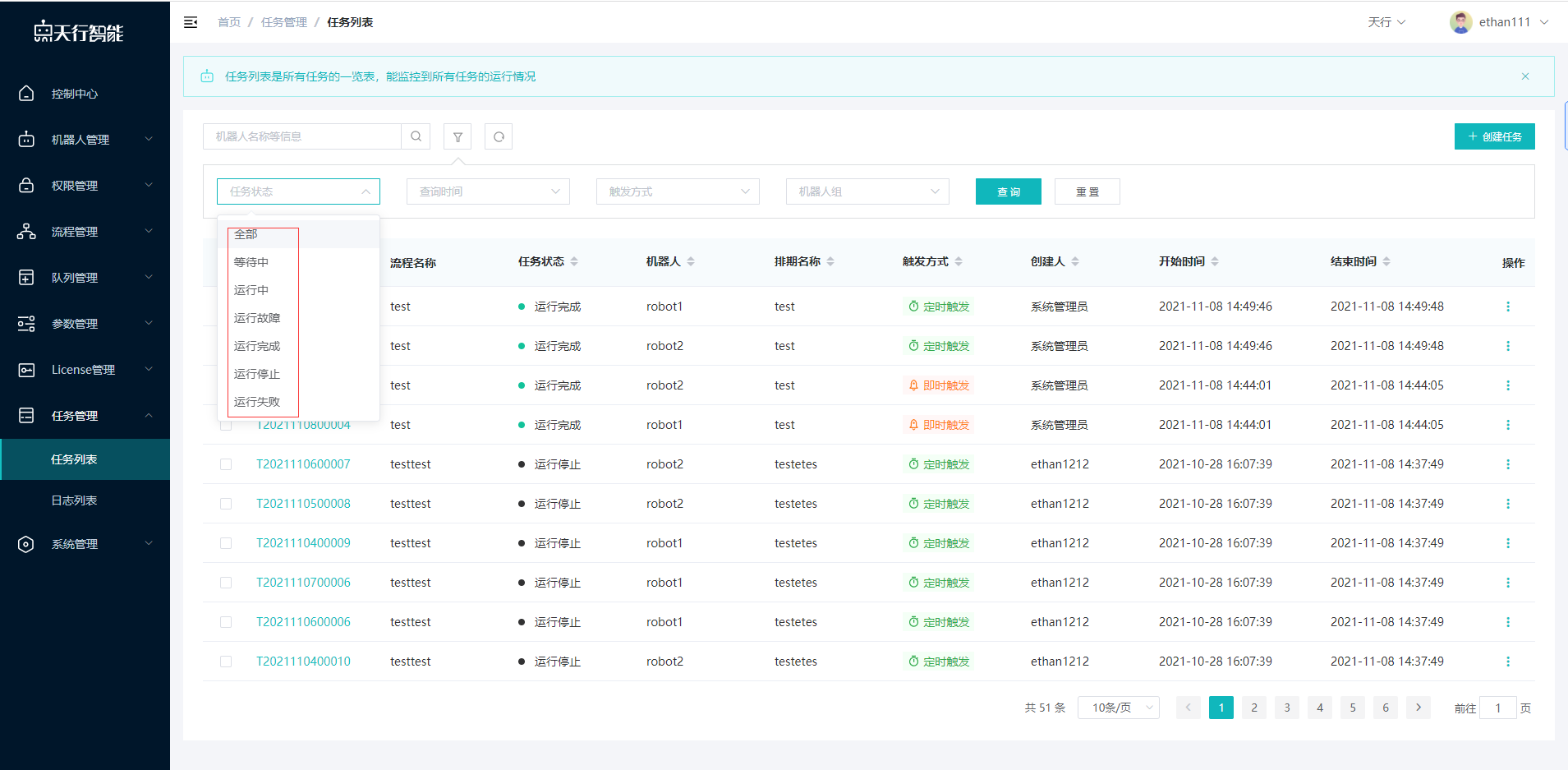Go to page 6
1568x770 pixels.
click(x=1386, y=708)
